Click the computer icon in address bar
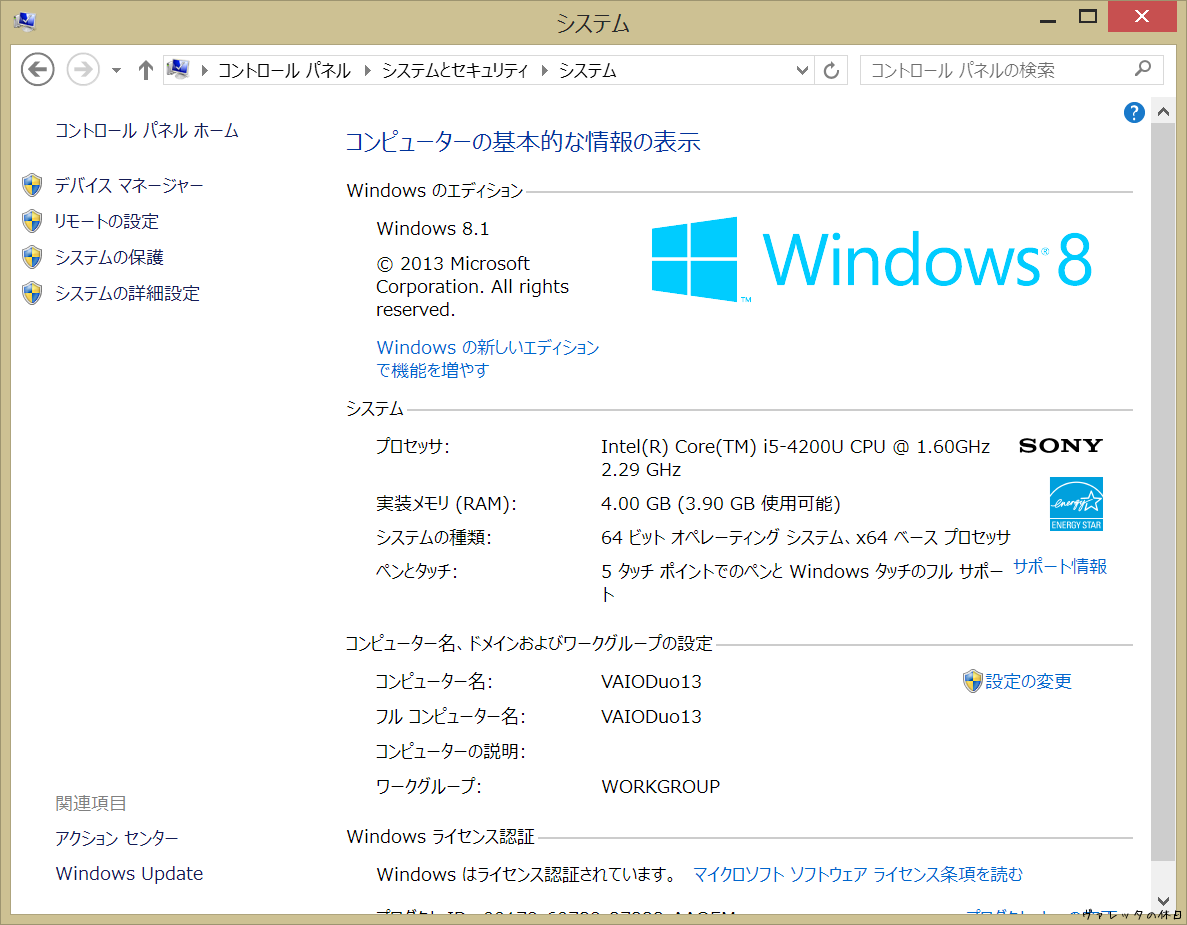Viewport: 1187px width, 925px height. [x=178, y=70]
